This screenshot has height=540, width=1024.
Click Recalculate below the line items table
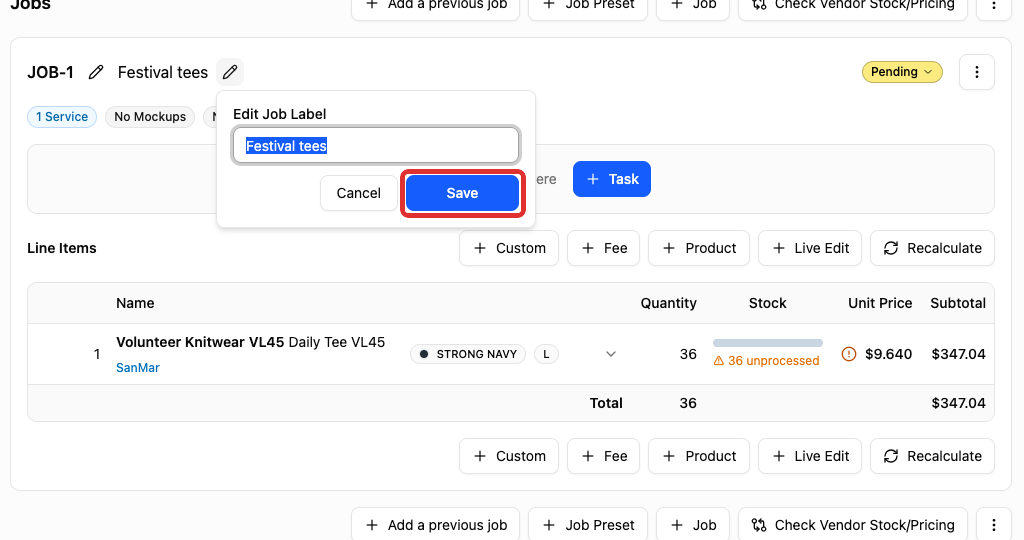(x=932, y=456)
